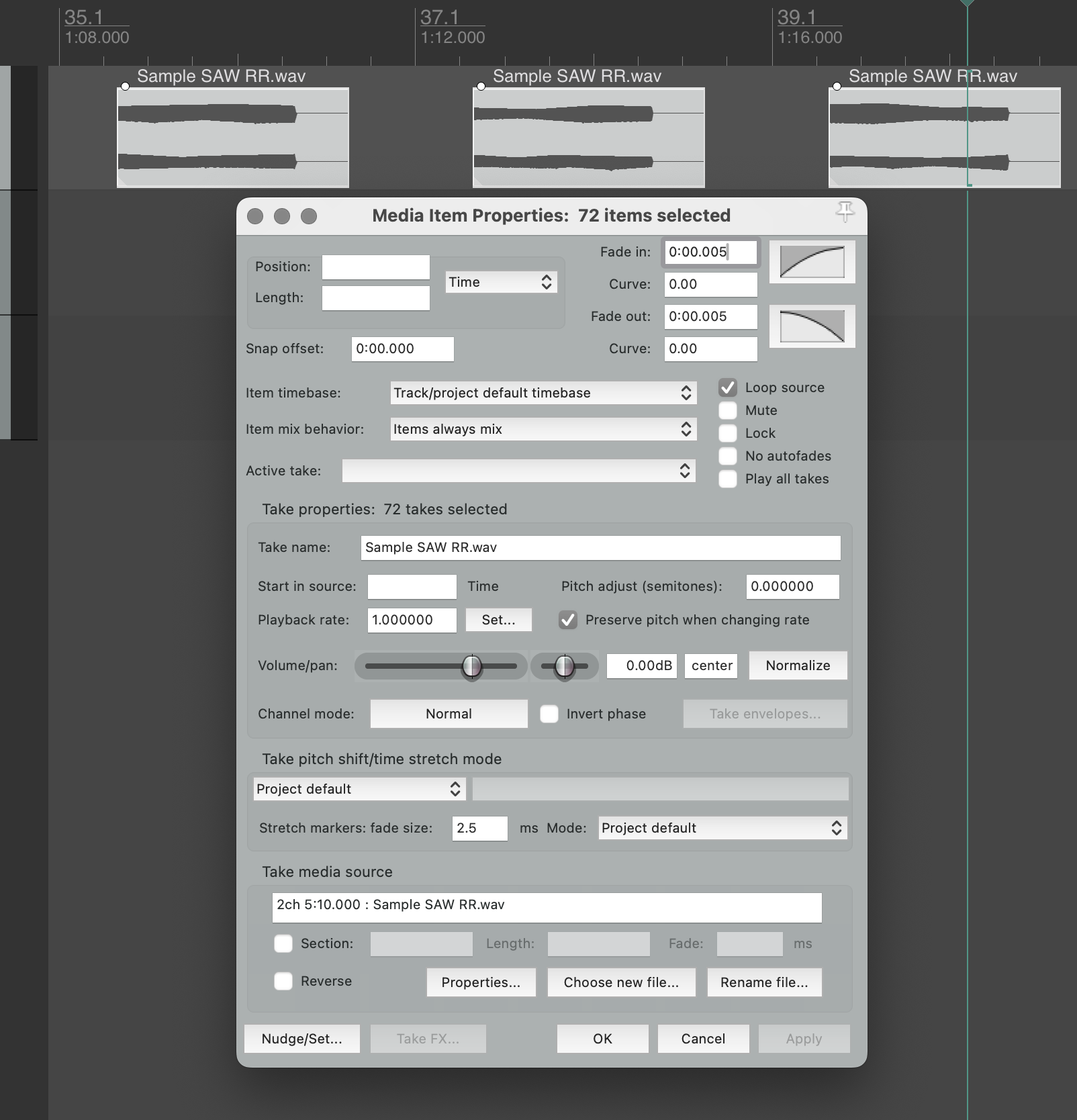Click the Playback rate field
The width and height of the screenshot is (1077, 1120).
(412, 620)
